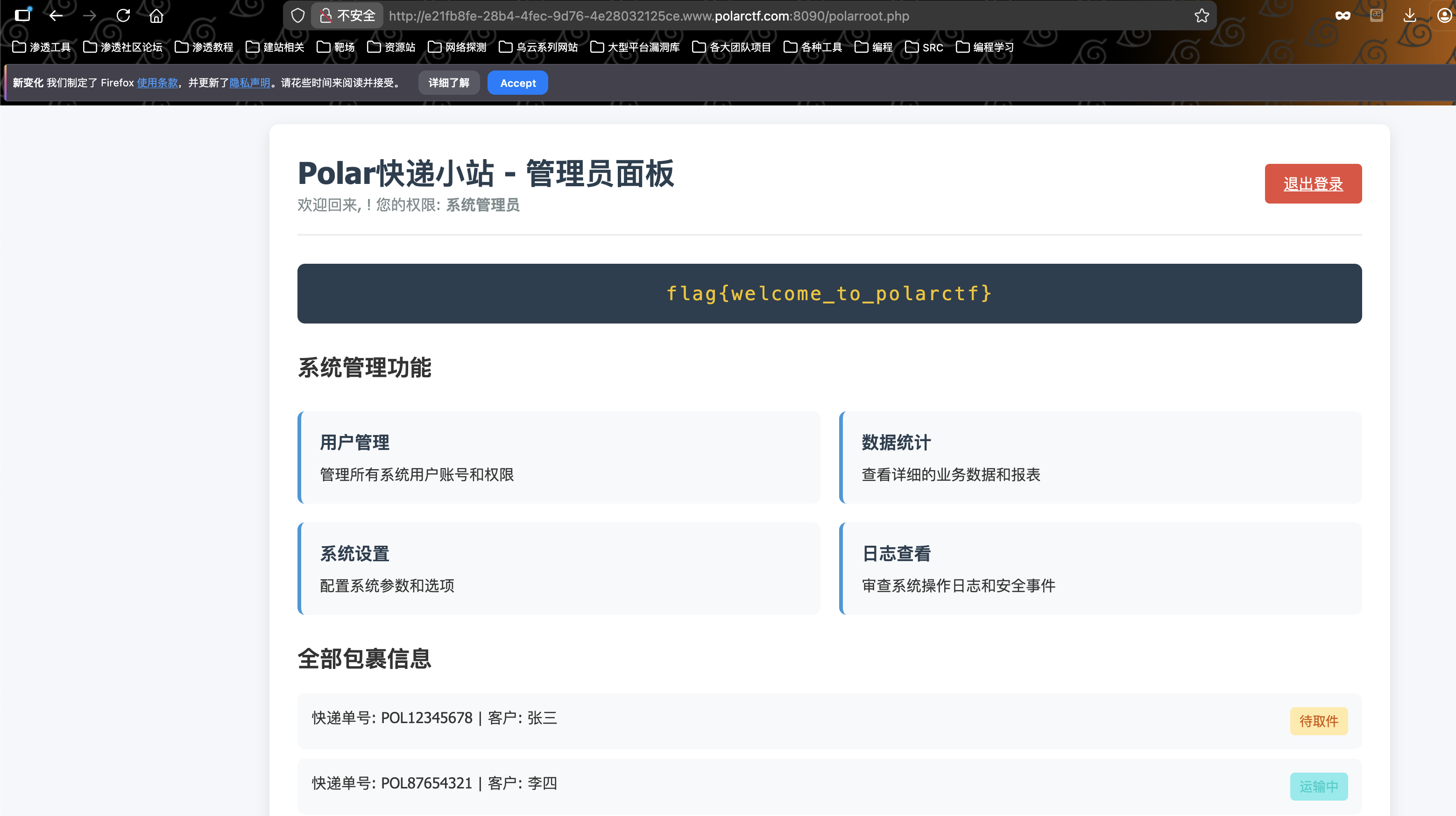Expand the 靶场 bookmarks folder
Viewport: 1456px width, 816px height.
[x=336, y=48]
